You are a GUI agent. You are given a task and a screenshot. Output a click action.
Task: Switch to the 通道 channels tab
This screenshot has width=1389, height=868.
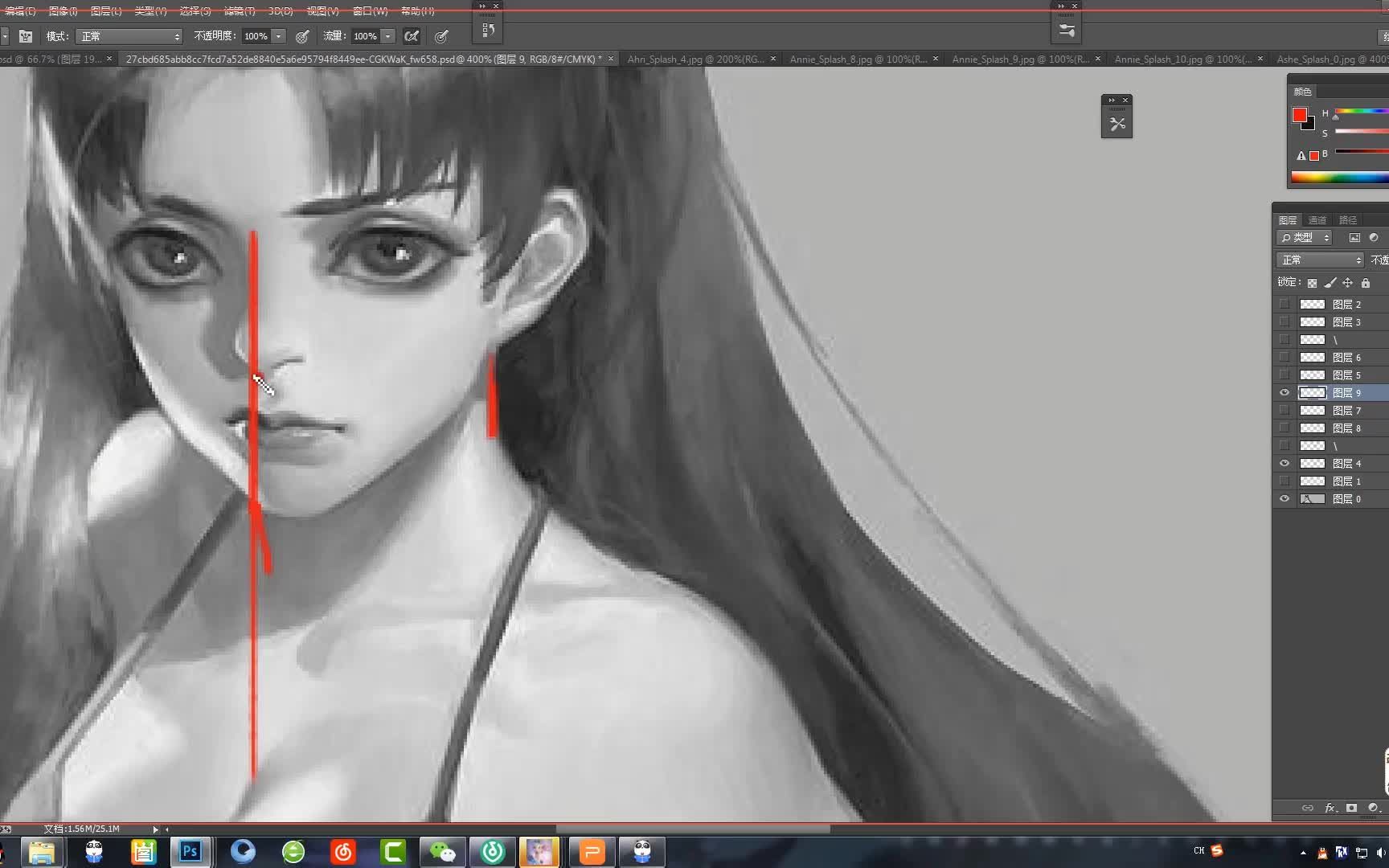click(1317, 220)
